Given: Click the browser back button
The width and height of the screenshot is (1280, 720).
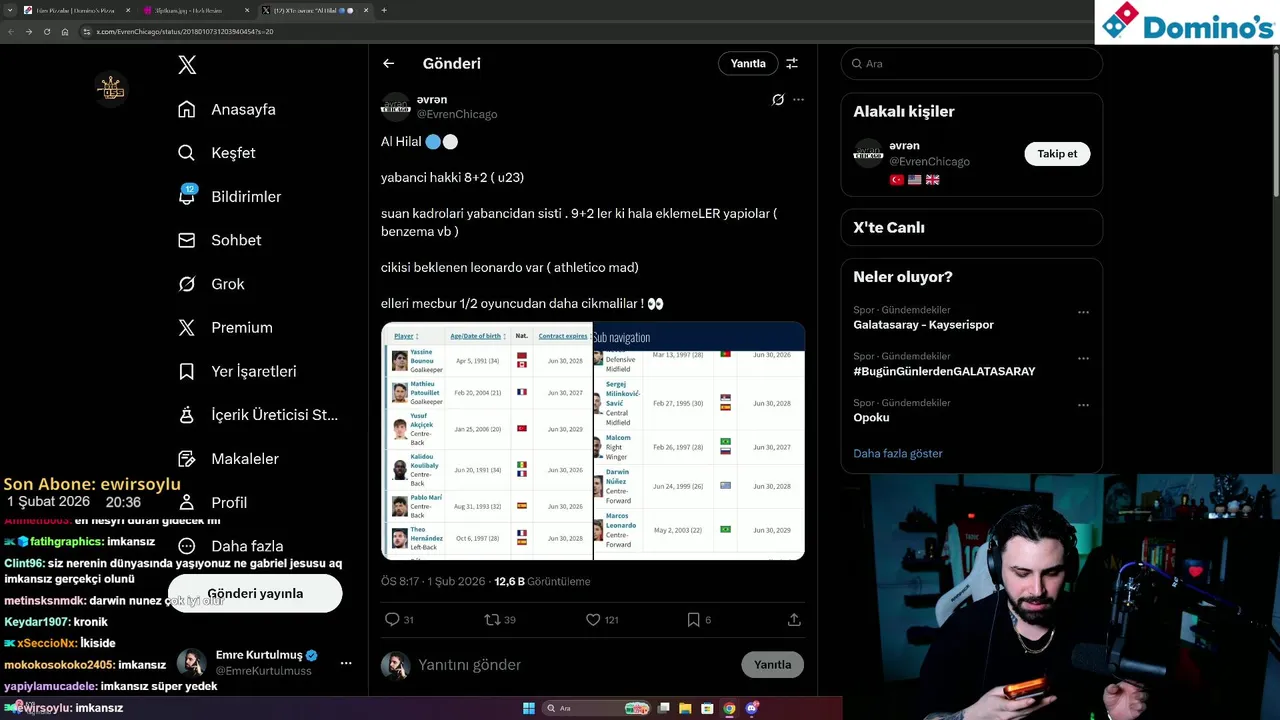Looking at the screenshot, I should (11, 32).
